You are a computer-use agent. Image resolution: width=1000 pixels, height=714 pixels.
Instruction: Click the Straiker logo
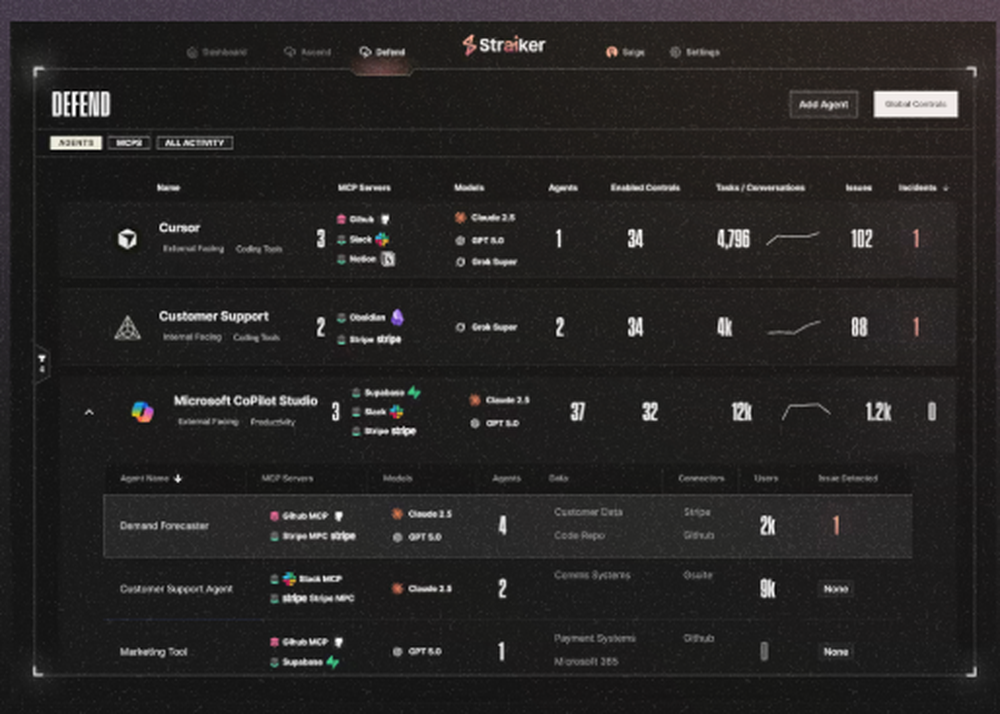tap(504, 45)
